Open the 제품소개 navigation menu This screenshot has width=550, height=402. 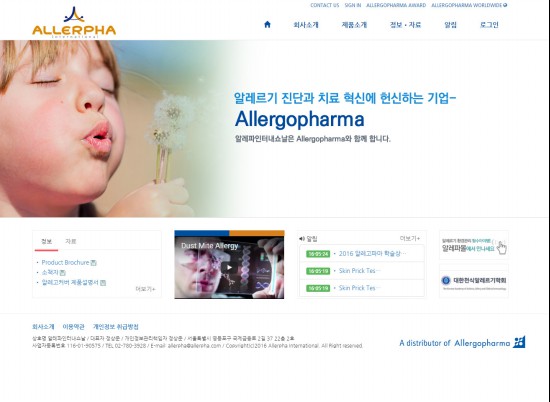(x=354, y=25)
